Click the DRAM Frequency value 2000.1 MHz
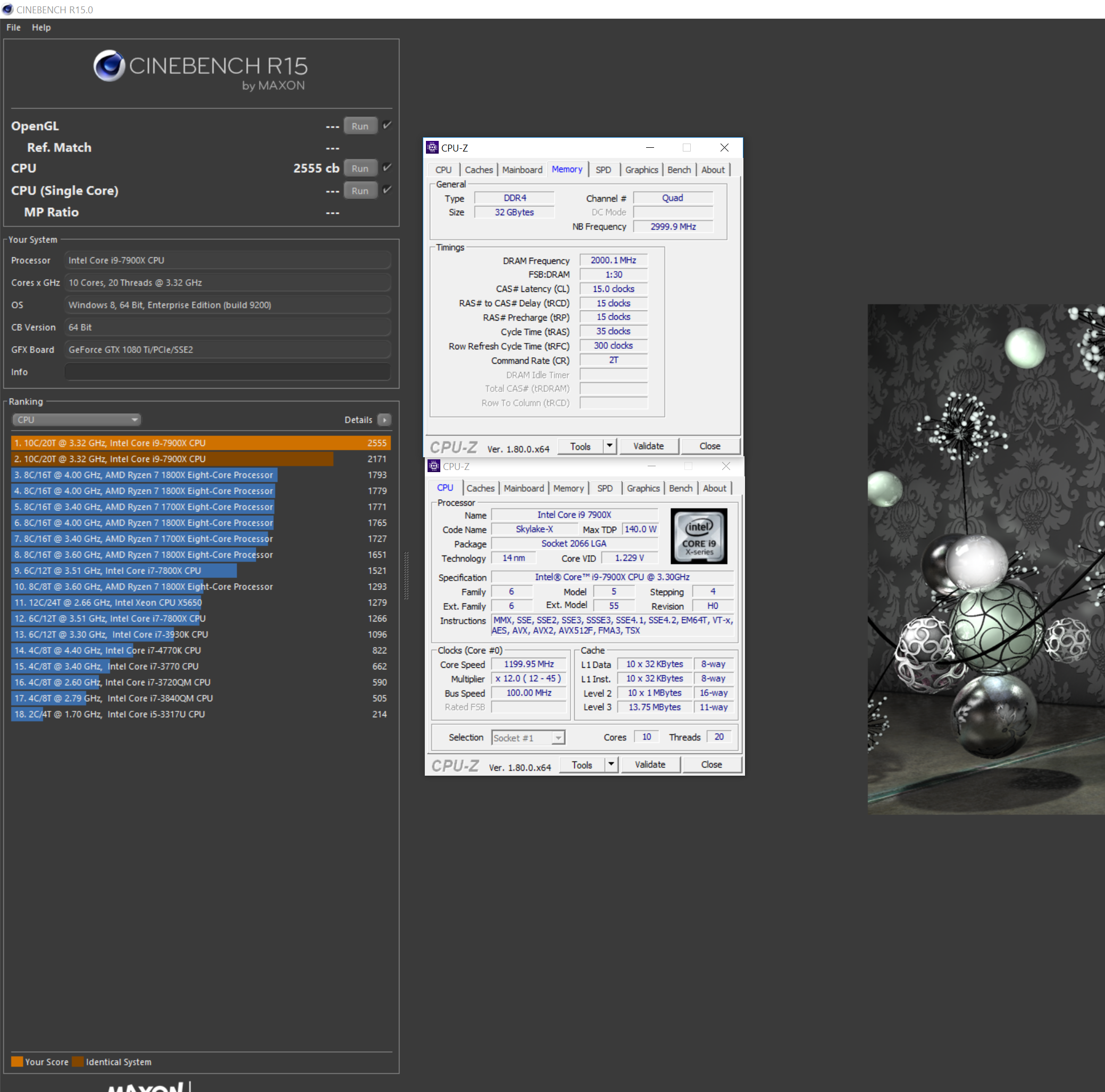The width and height of the screenshot is (1105, 1092). (613, 260)
